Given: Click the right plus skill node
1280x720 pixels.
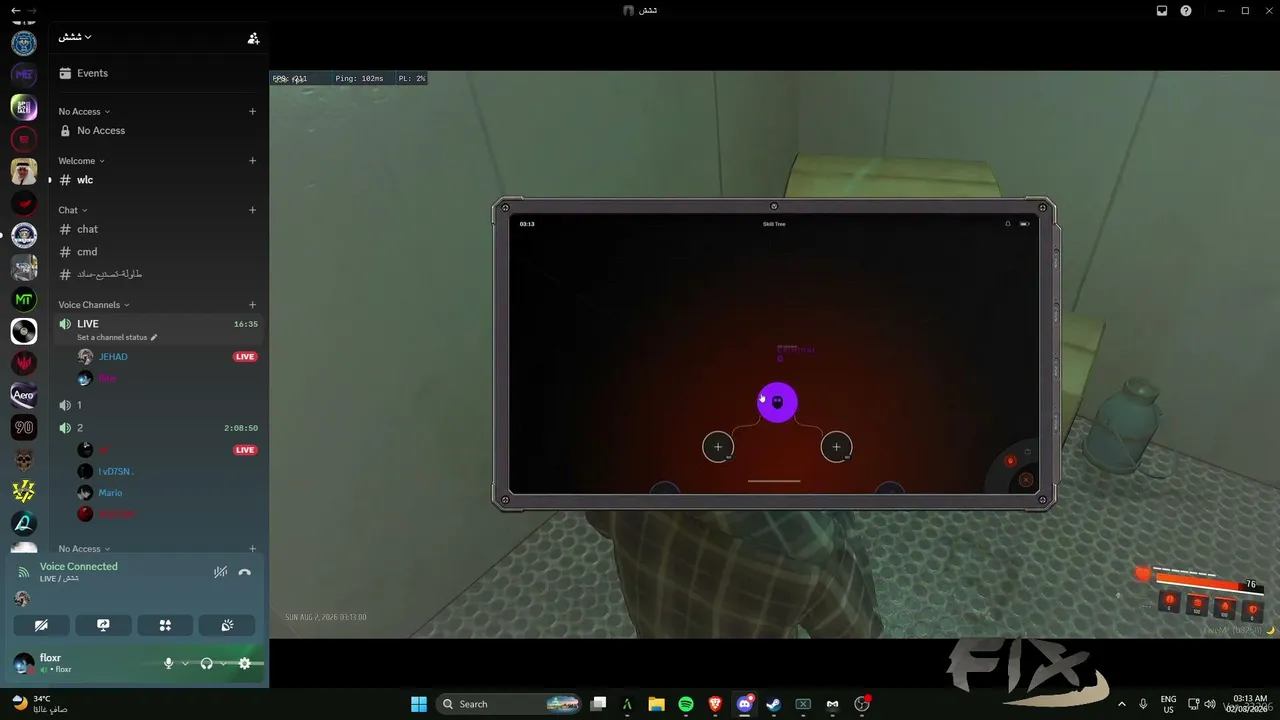Looking at the screenshot, I should pyautogui.click(x=836, y=447).
